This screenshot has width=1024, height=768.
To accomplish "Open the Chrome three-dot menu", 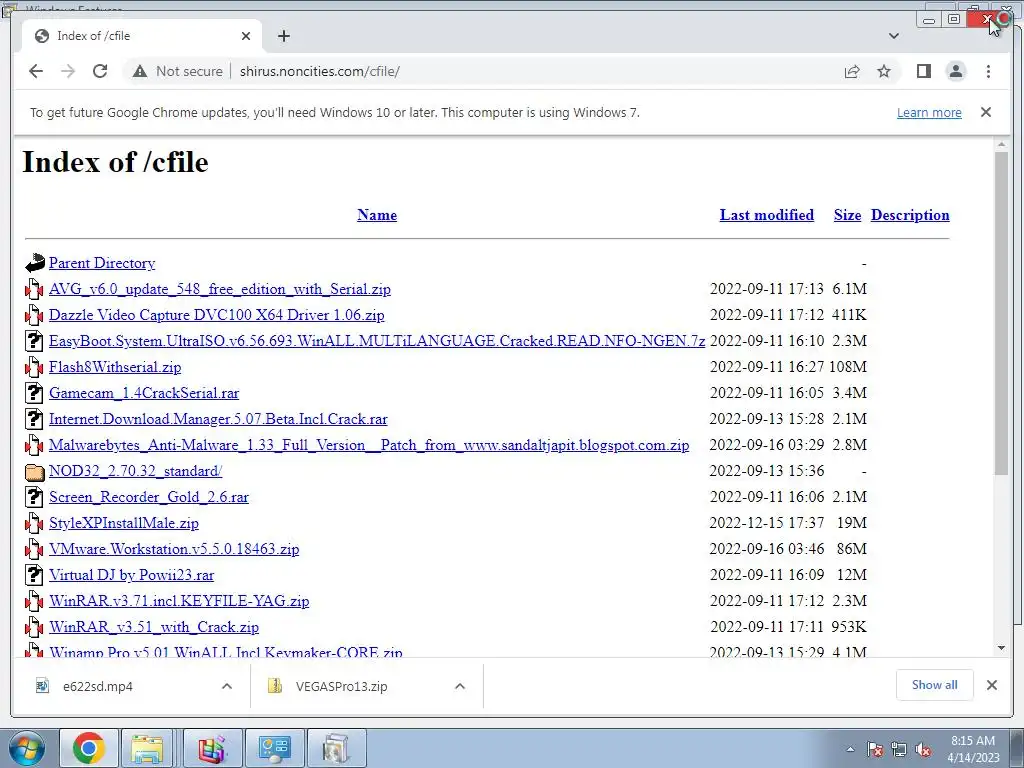I will tap(988, 71).
